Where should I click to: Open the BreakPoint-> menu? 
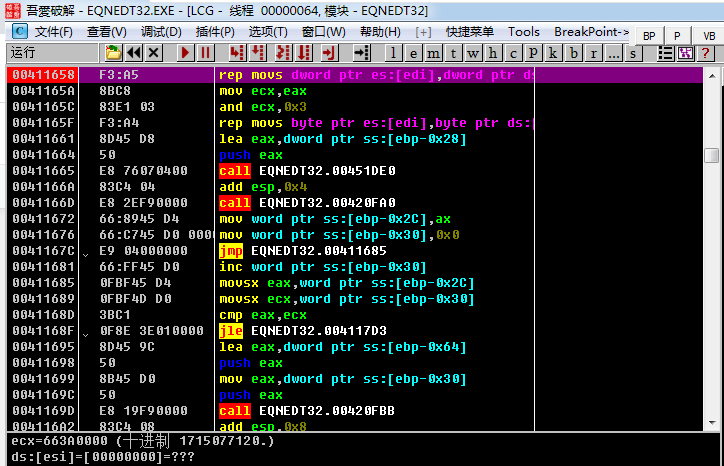pyautogui.click(x=591, y=32)
